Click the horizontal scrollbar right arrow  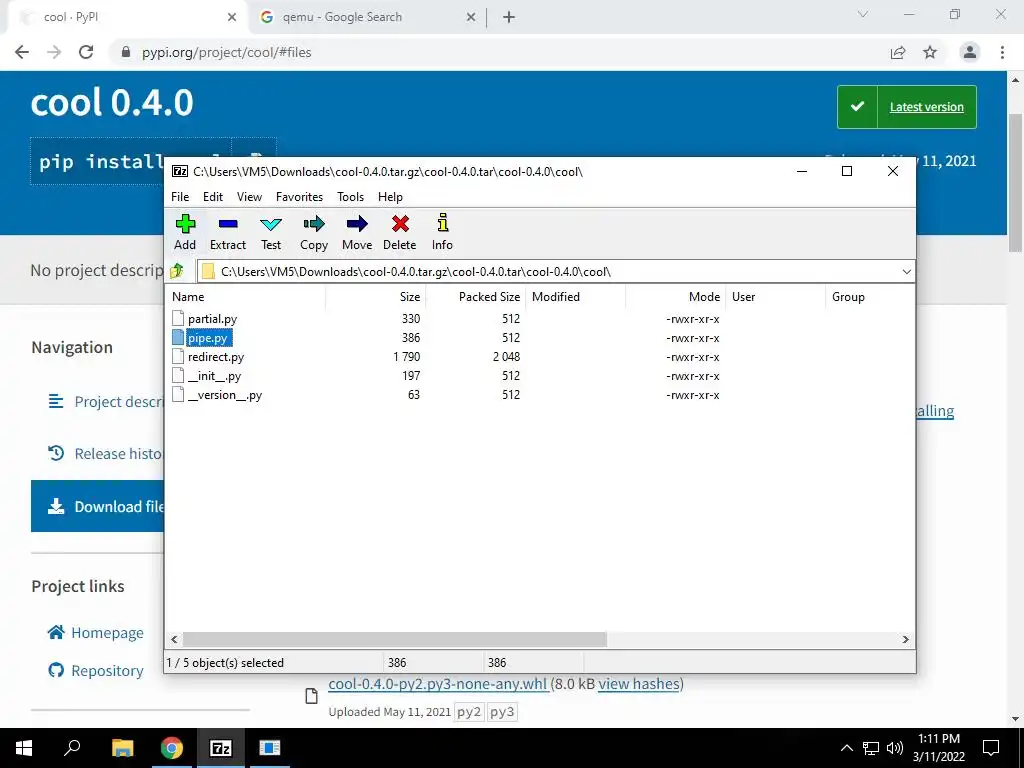pyautogui.click(x=905, y=639)
